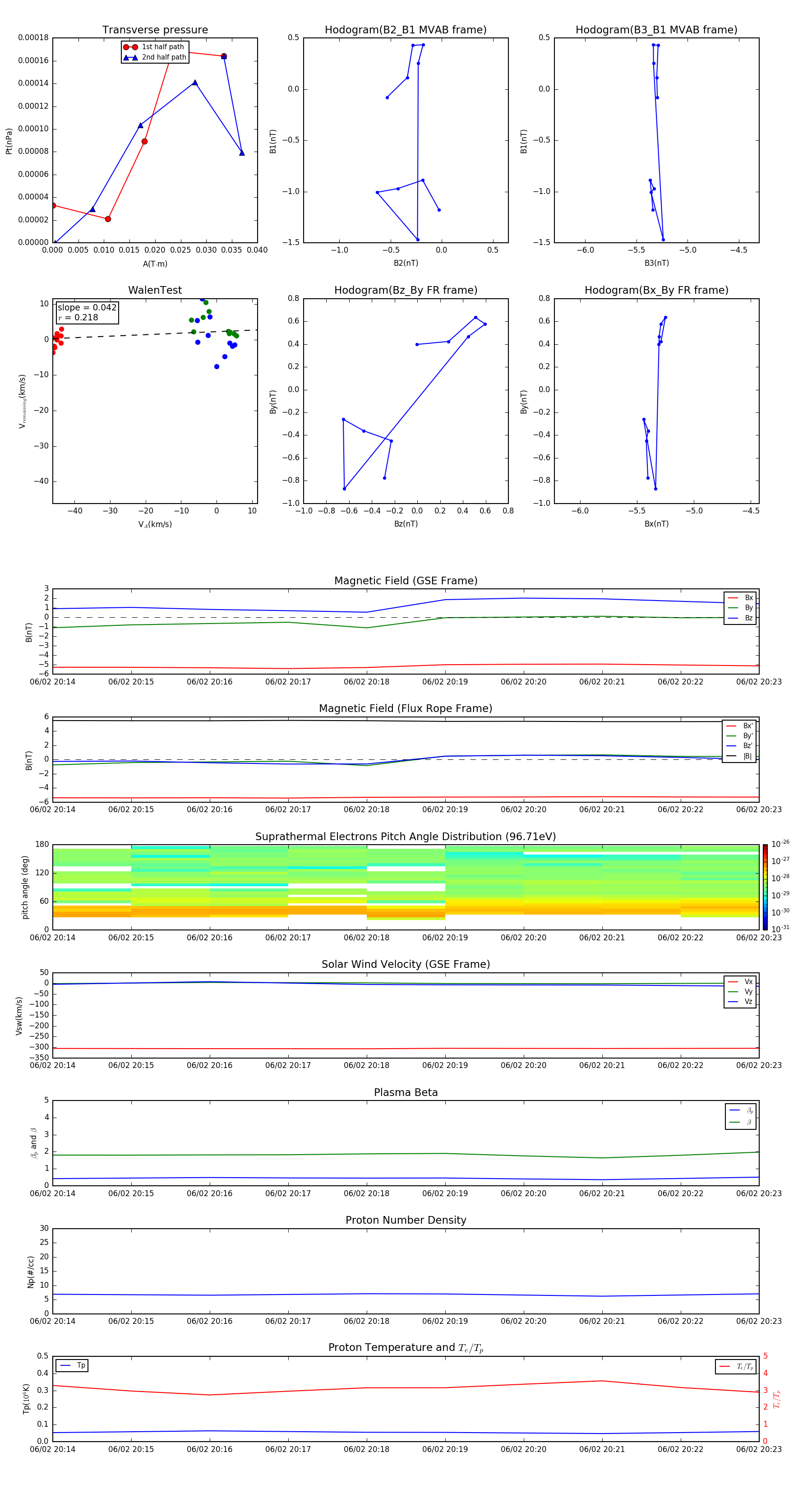Click the '1st half path' legend entry
Image resolution: width=812 pixels, height=1489 pixels.
154,47
